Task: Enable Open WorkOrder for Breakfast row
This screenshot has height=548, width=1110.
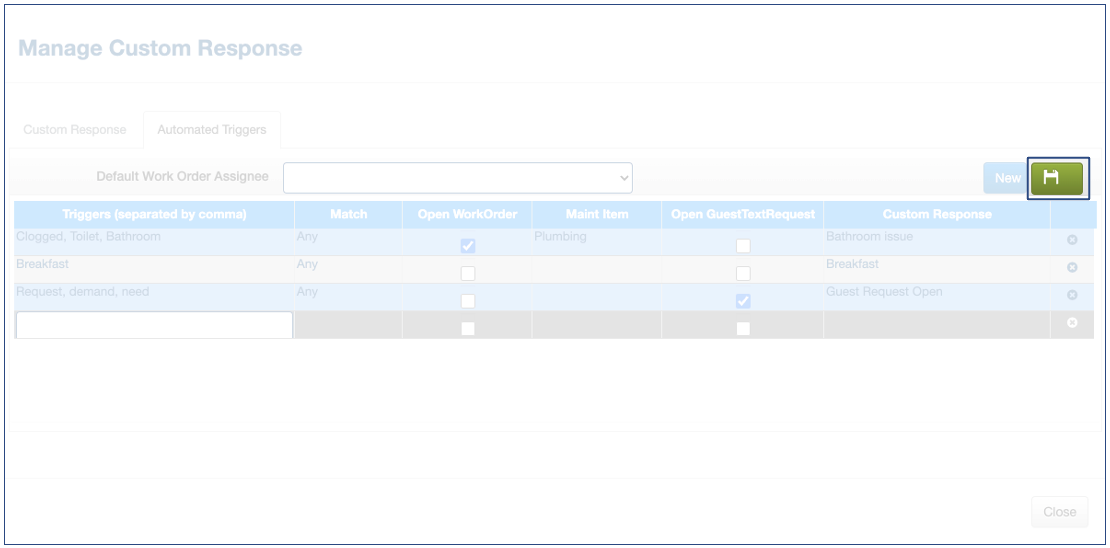Action: pos(467,273)
